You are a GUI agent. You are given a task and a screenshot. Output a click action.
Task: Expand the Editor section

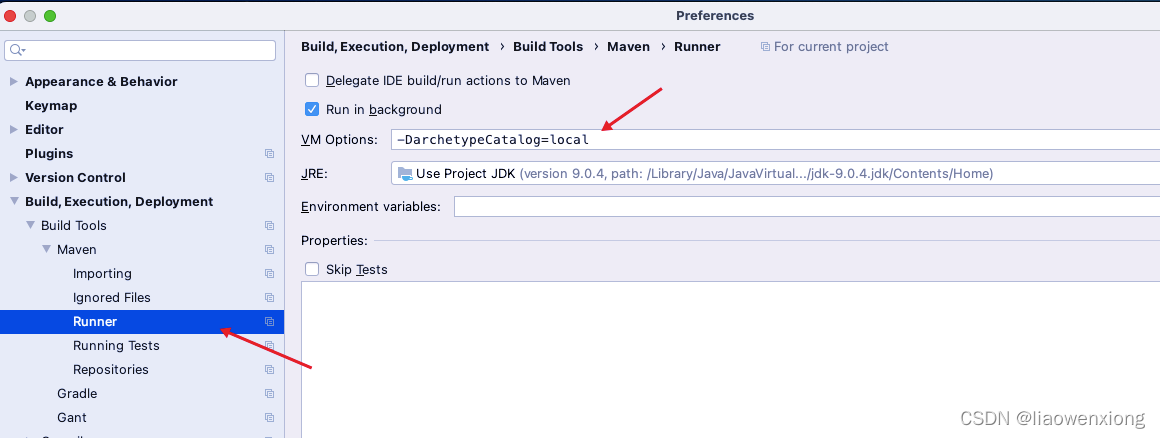(x=13, y=129)
